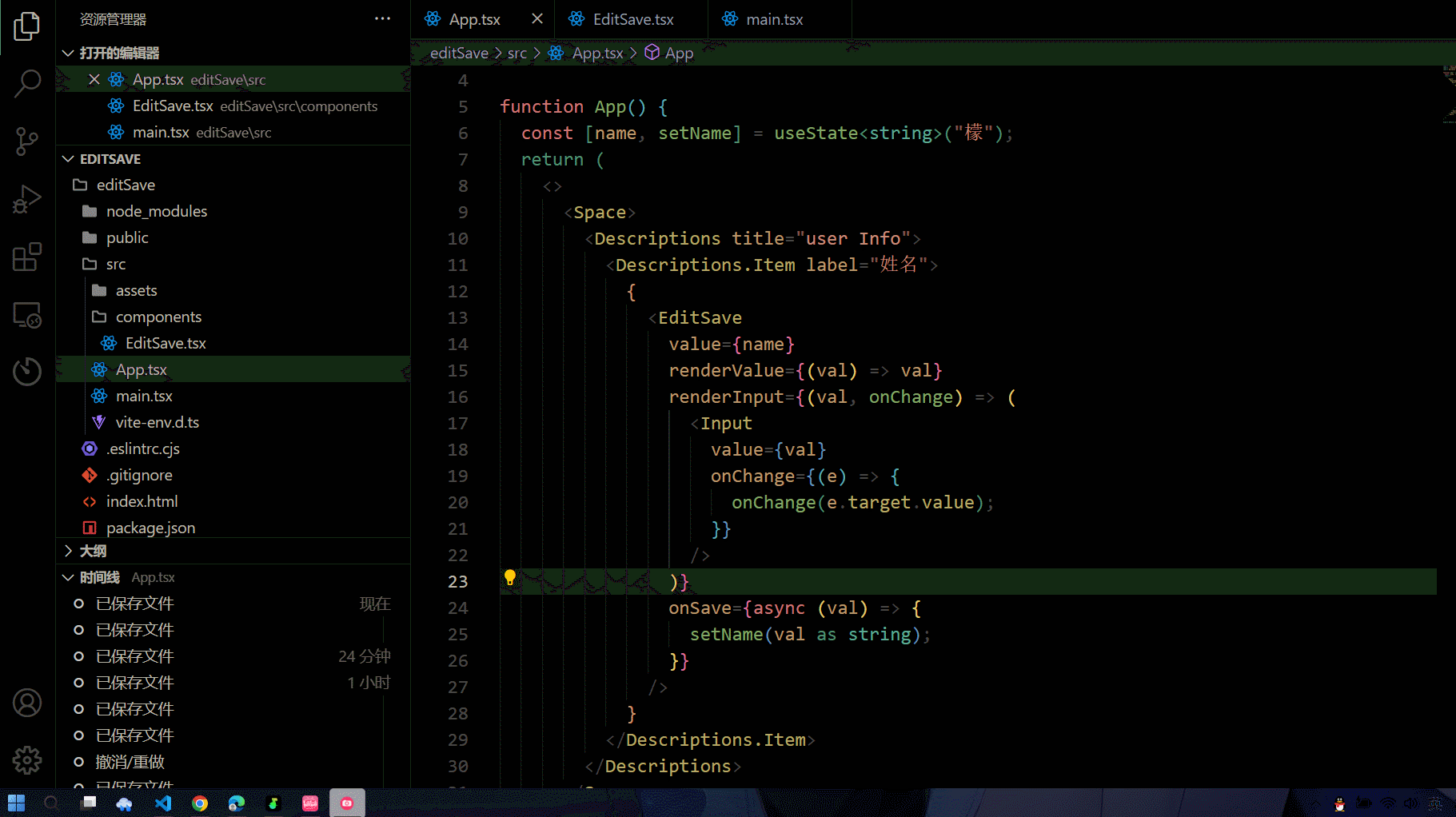This screenshot has height=817, width=1456.
Task: Open index.html file
Action: point(233,501)
